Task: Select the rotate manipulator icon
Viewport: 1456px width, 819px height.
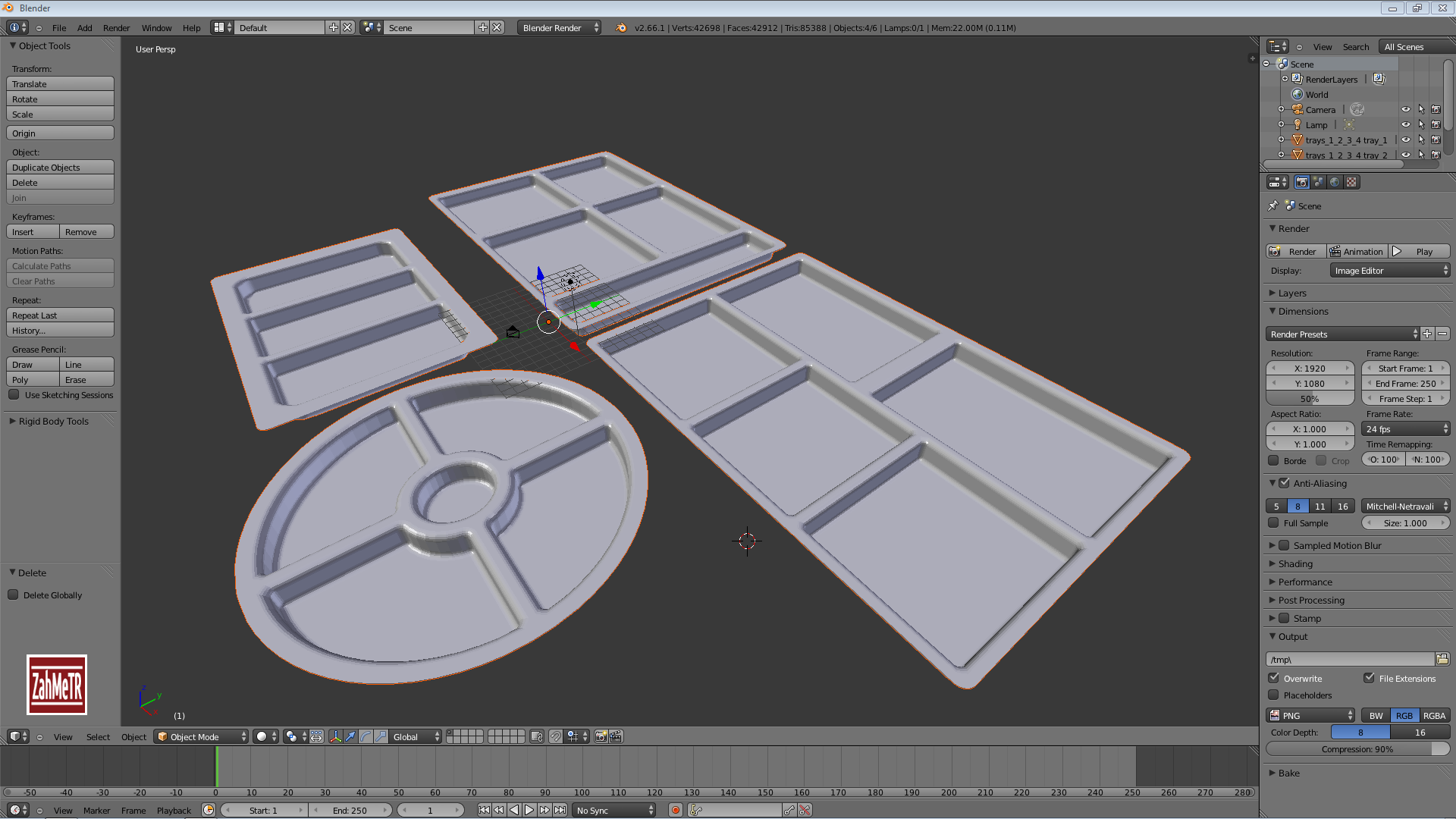Action: 366,736
